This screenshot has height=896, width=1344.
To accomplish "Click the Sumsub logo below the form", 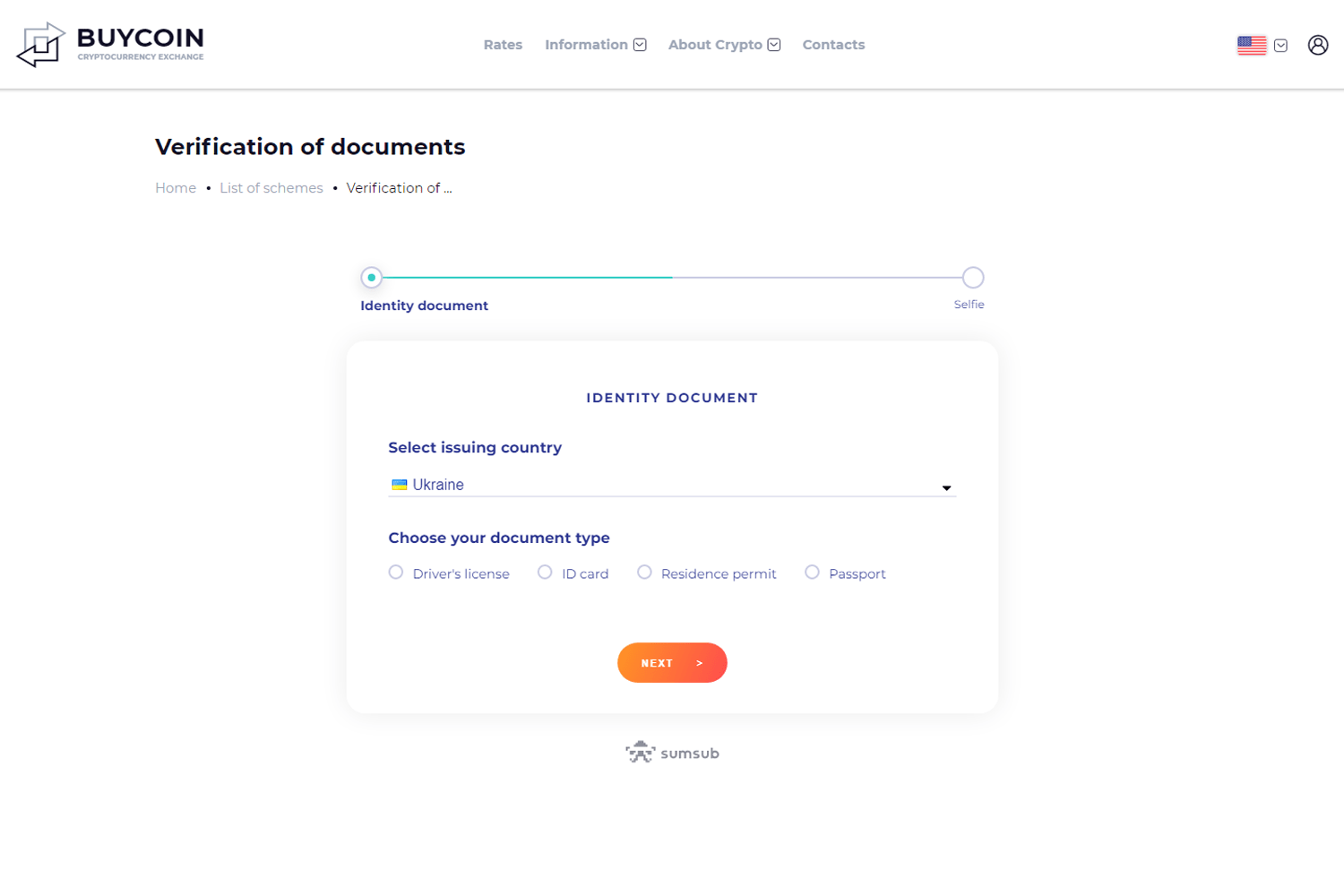I will [x=672, y=753].
